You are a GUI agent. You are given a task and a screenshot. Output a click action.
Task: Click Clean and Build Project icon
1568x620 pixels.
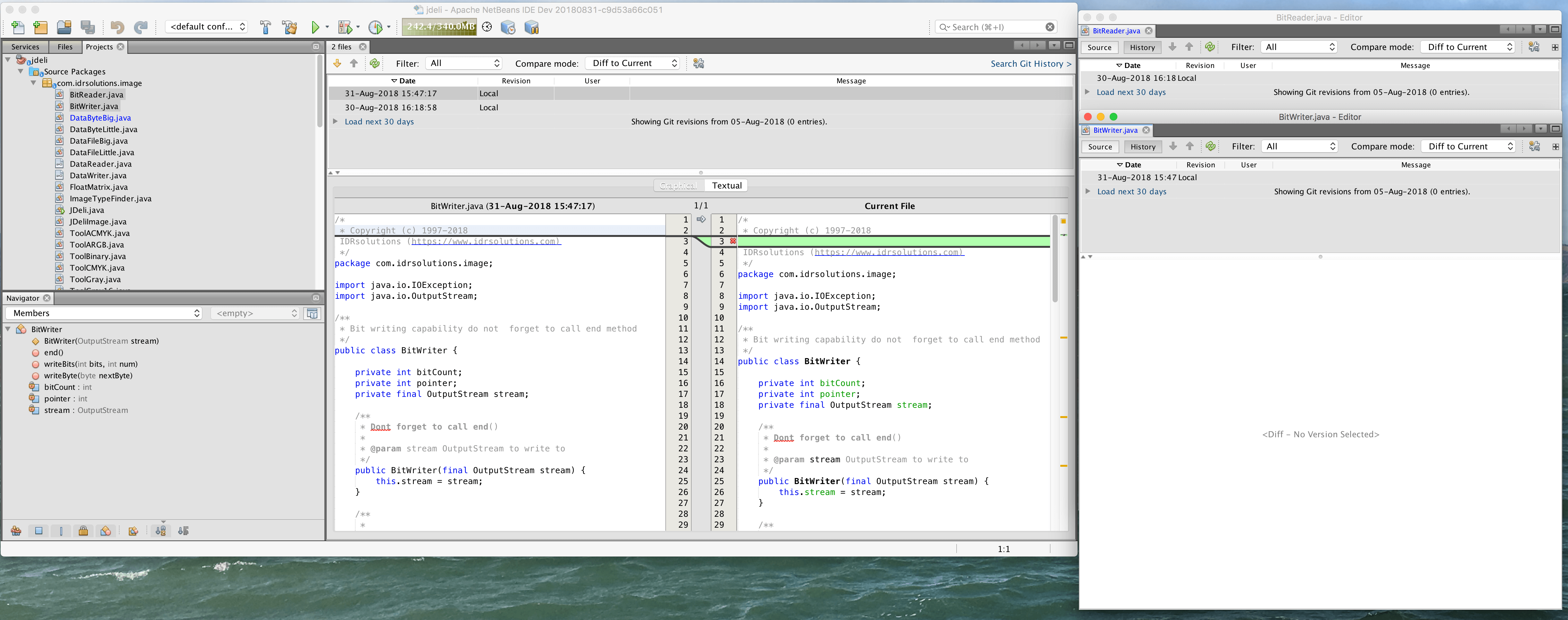tap(290, 27)
